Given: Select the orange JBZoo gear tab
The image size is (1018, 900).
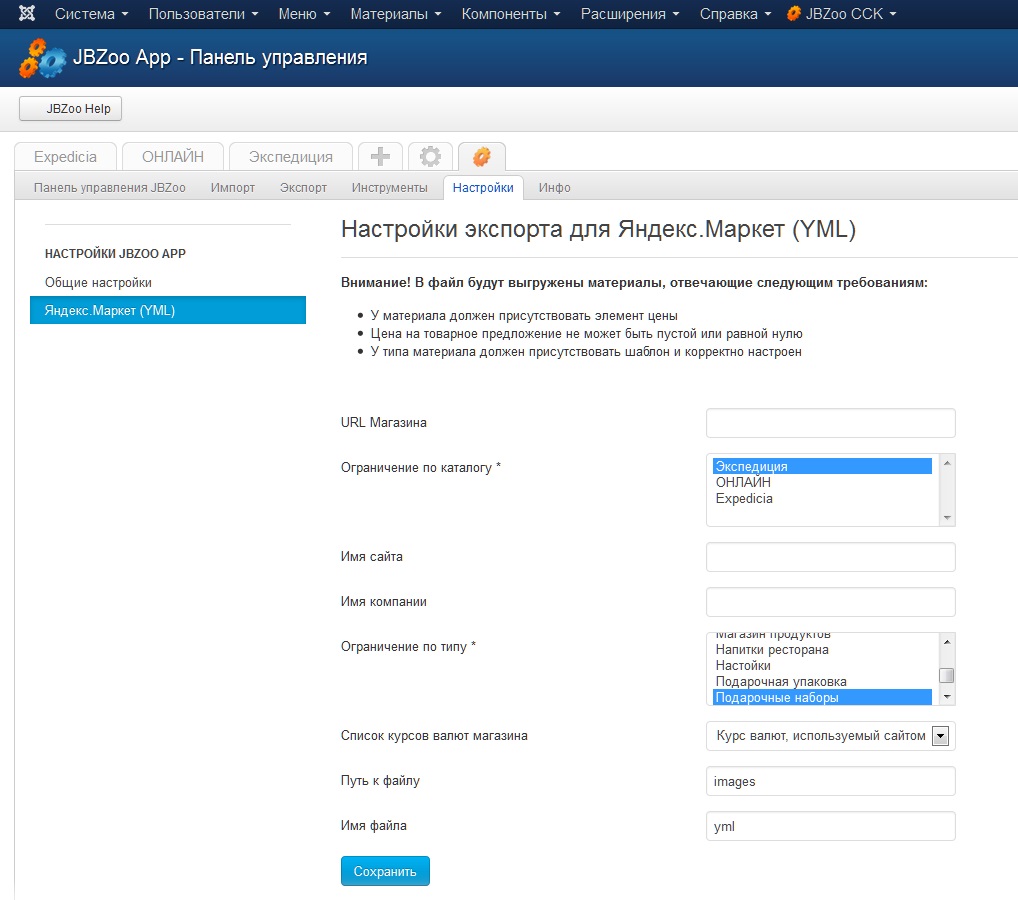Looking at the screenshot, I should [482, 156].
